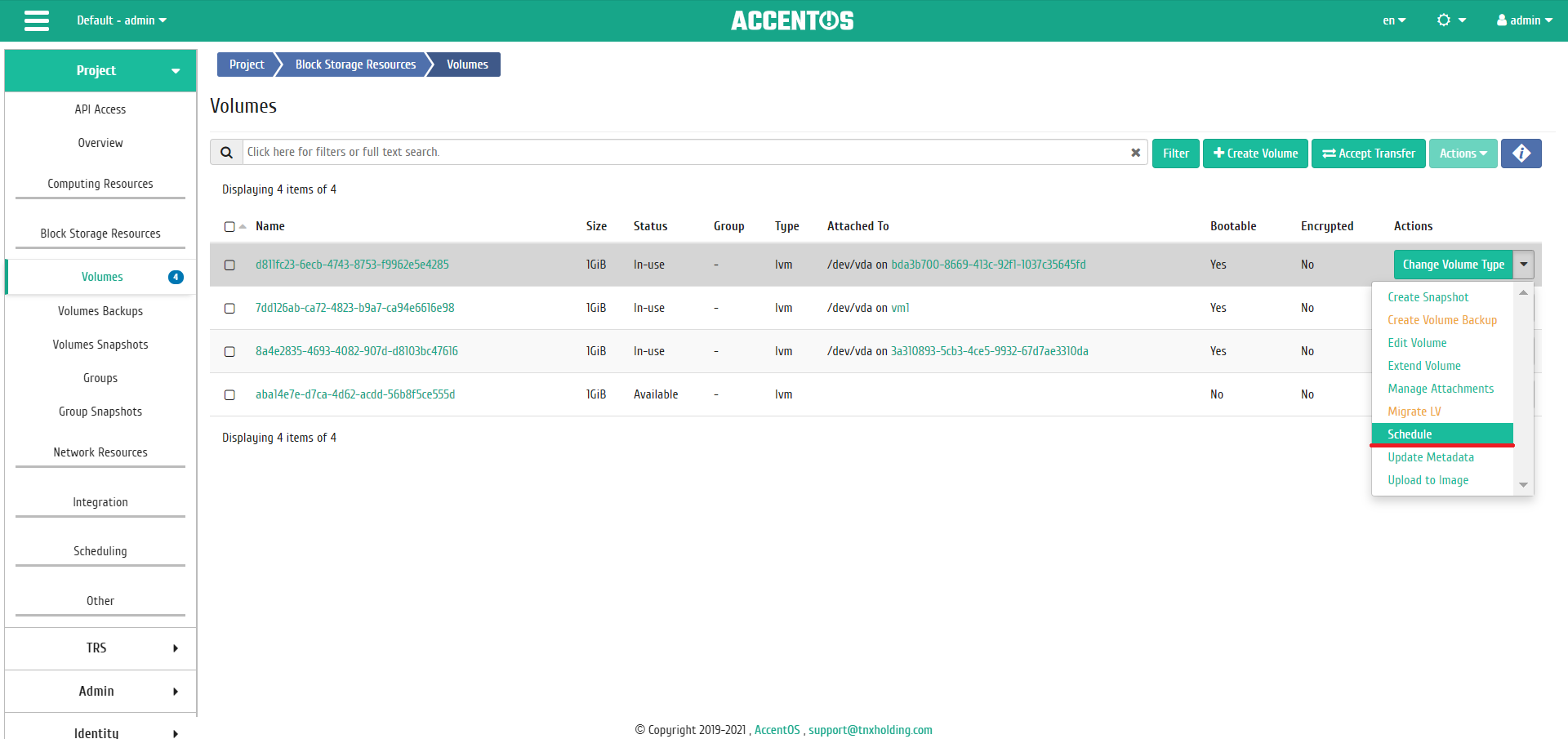Click the Volumes breadcrumb
Image resolution: width=1568 pixels, height=739 pixels.
pos(467,65)
